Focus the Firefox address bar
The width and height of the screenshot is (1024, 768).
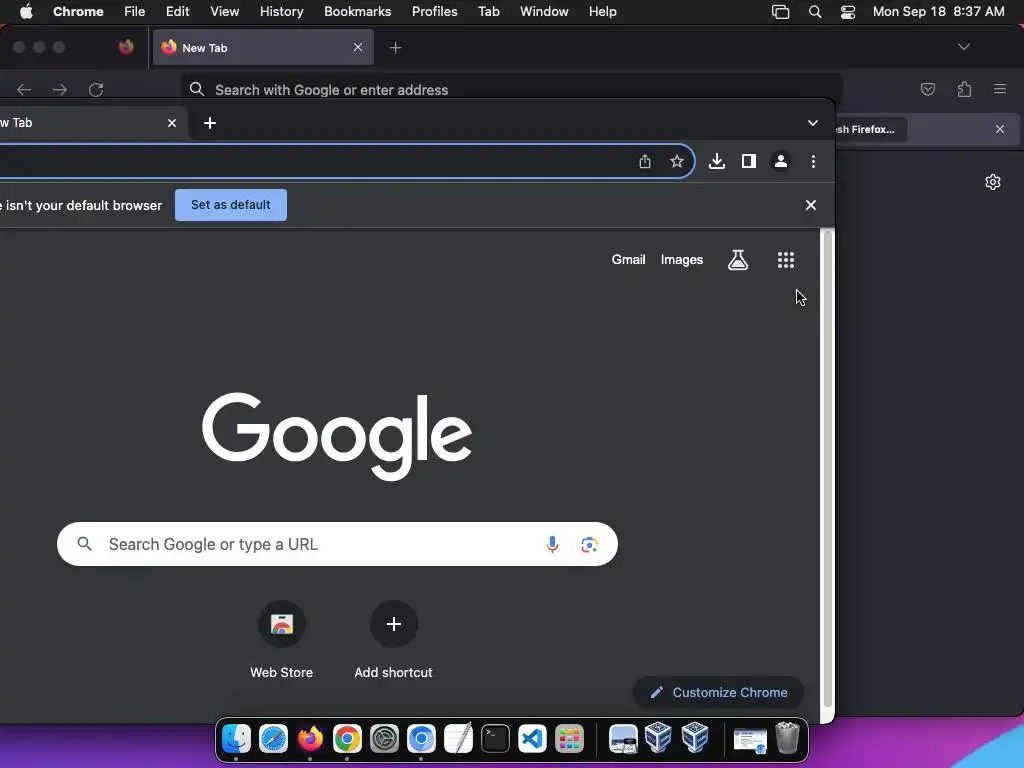511,89
